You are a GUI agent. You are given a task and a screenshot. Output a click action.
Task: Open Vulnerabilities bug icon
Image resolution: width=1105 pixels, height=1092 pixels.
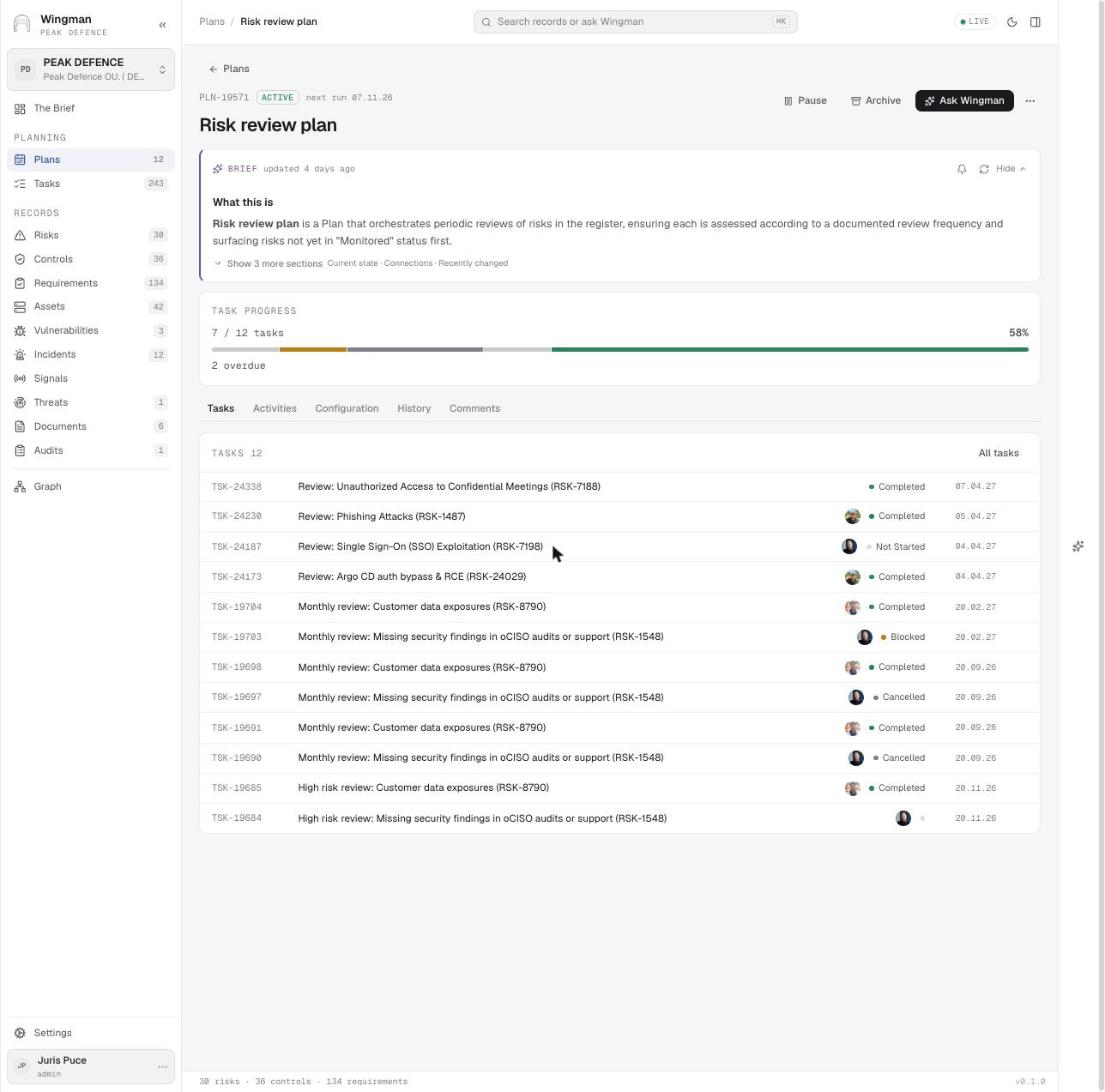(20, 331)
